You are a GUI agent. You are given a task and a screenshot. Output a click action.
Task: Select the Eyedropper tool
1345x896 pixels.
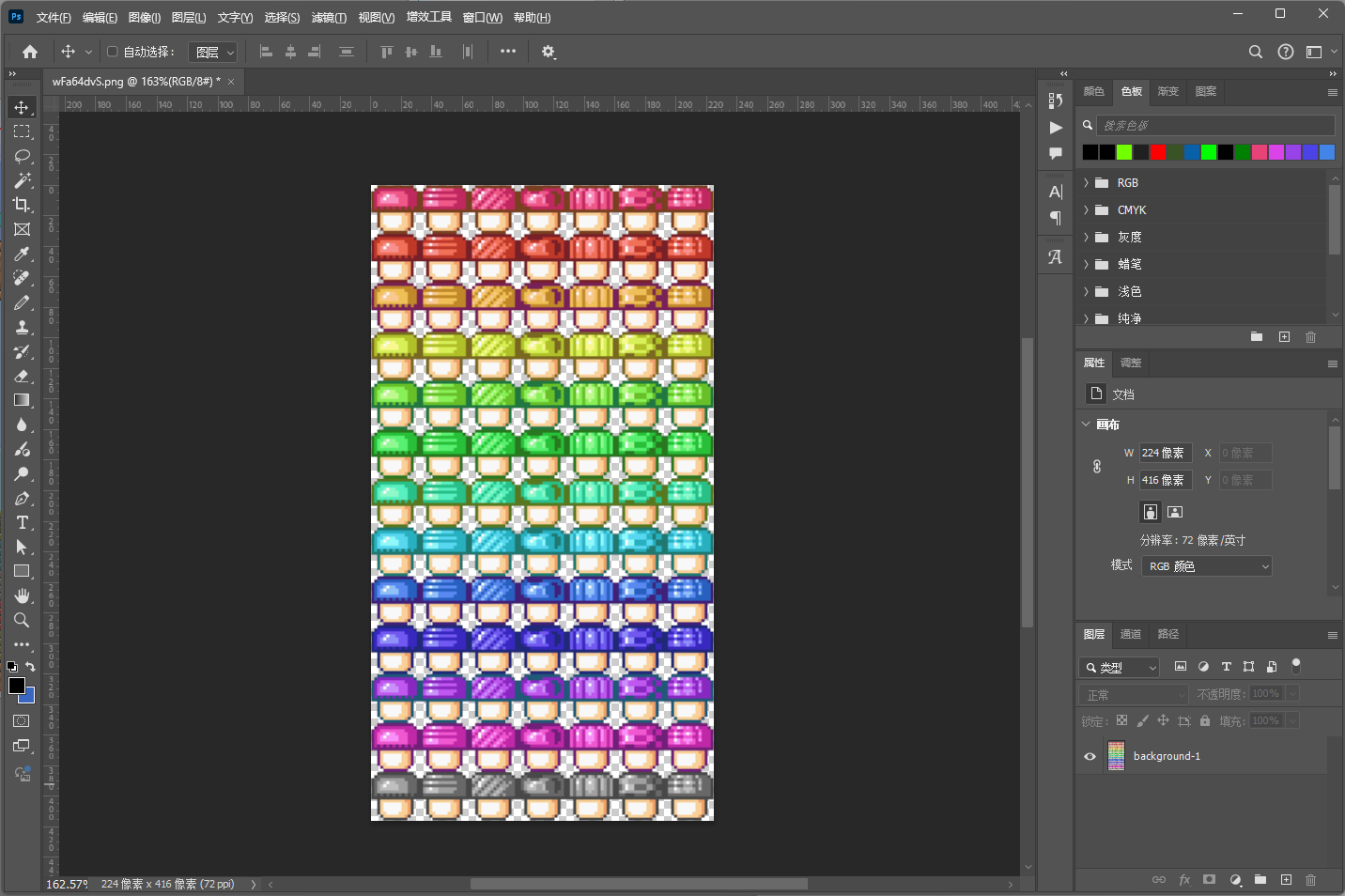22,254
